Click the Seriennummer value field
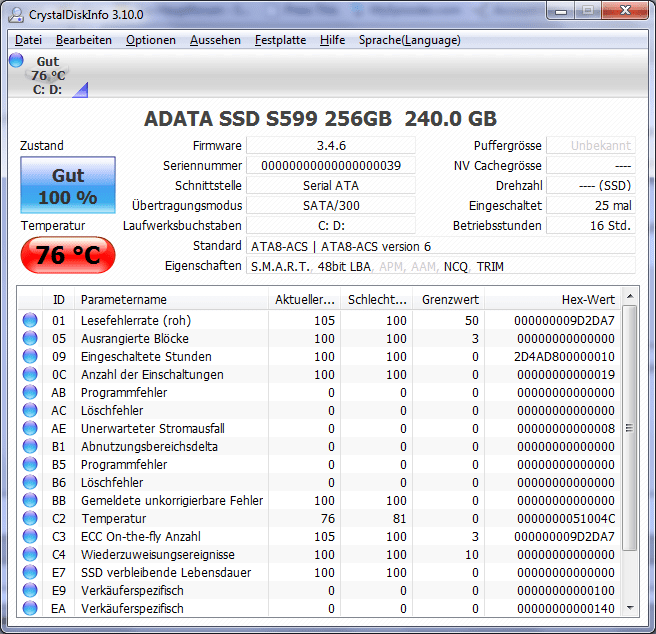 click(x=331, y=166)
